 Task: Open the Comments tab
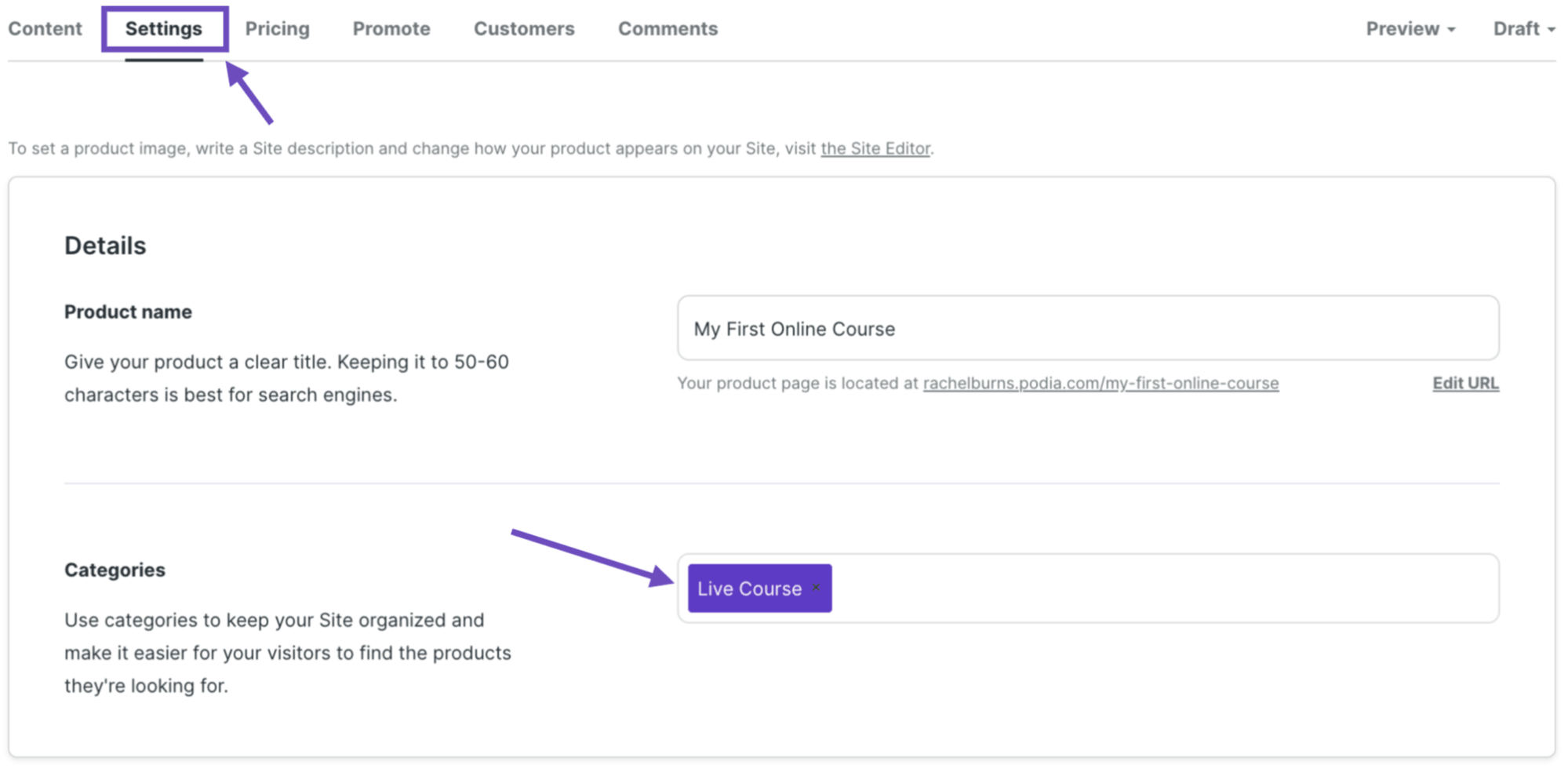click(668, 28)
